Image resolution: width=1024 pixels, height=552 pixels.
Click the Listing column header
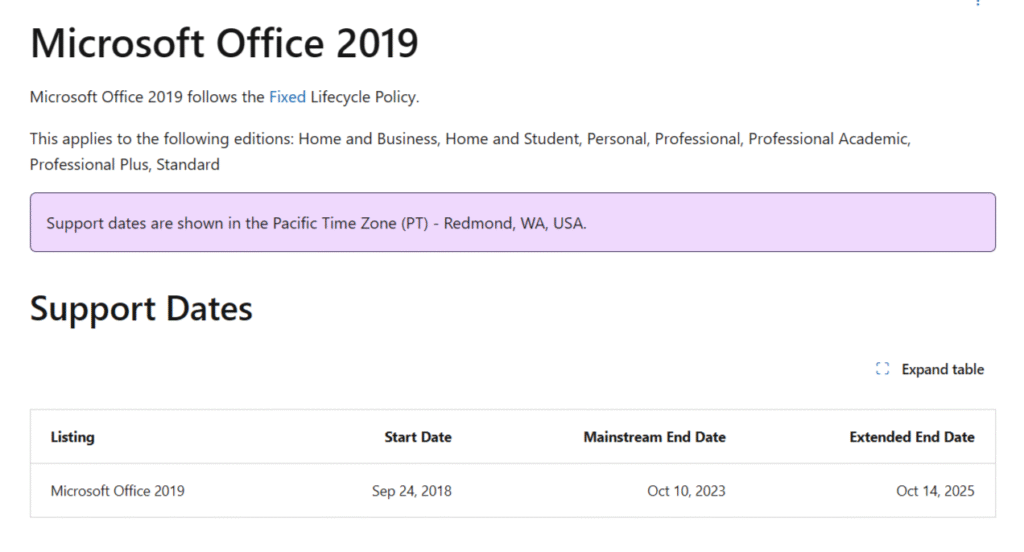click(73, 437)
